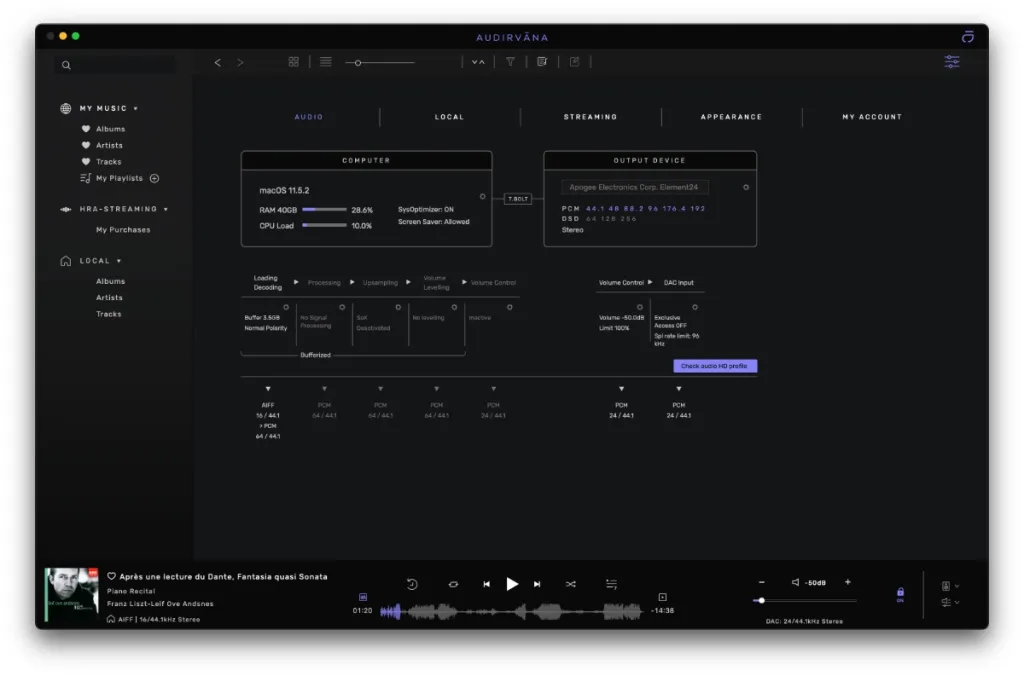
Task: Open My Playlists in sidebar
Action: tap(119, 178)
